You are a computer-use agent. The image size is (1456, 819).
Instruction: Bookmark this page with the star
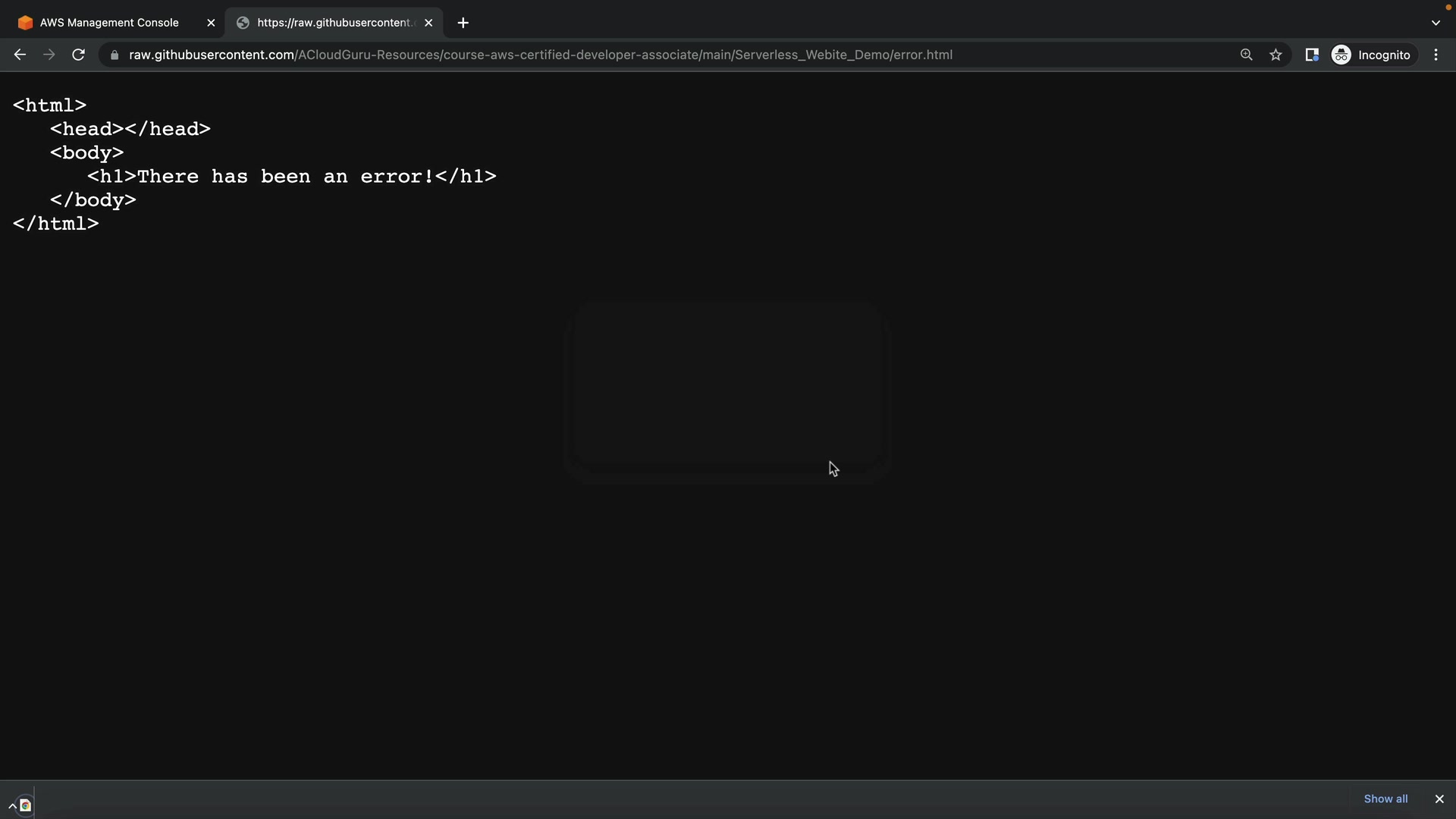coord(1276,55)
